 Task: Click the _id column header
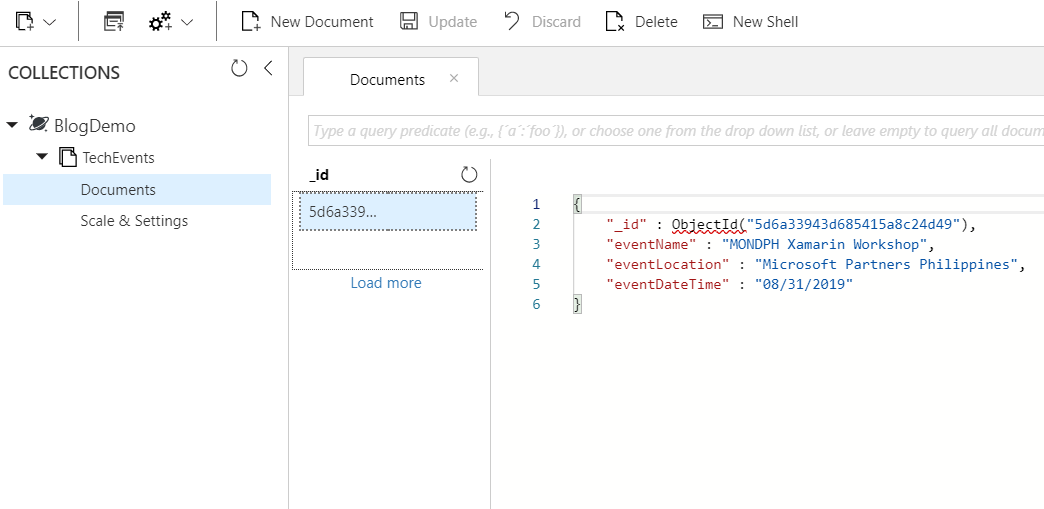point(319,175)
